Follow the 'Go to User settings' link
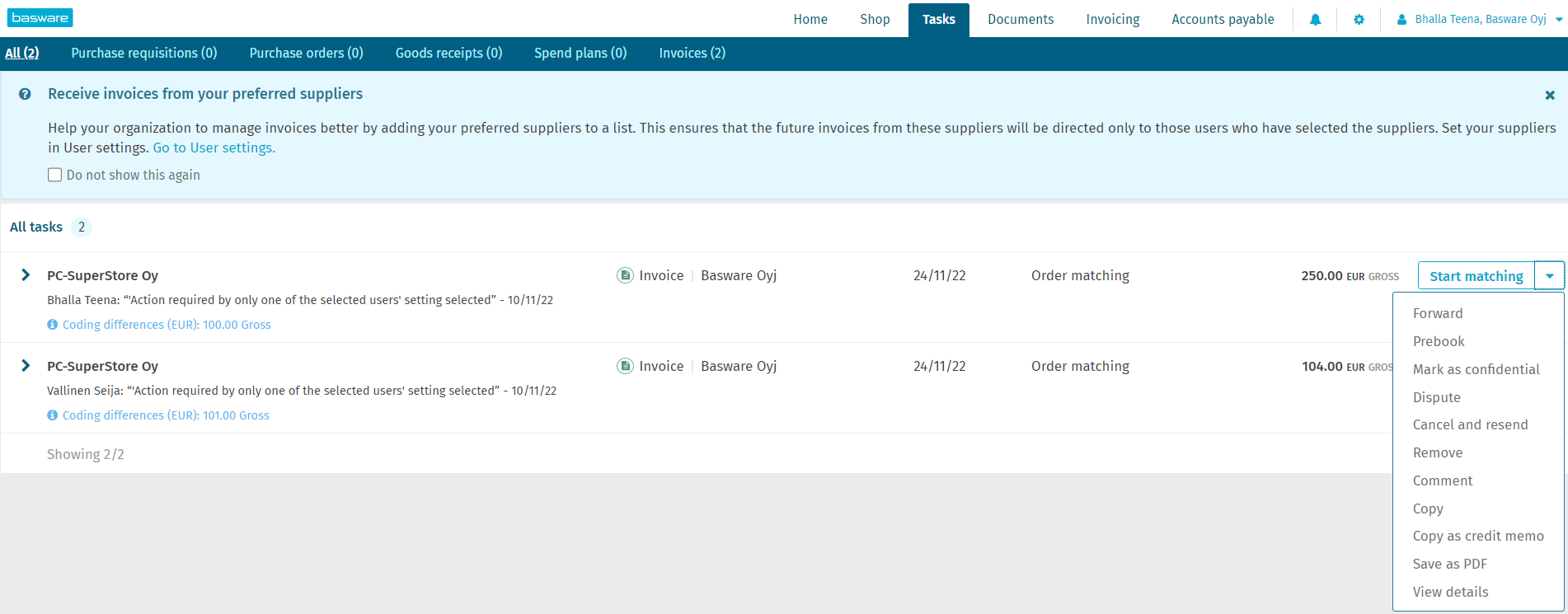1568x614 pixels. point(214,148)
